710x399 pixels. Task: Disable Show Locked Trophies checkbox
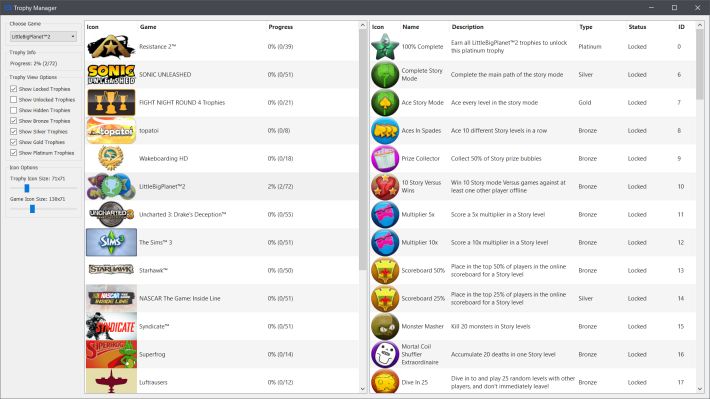[x=14, y=89]
